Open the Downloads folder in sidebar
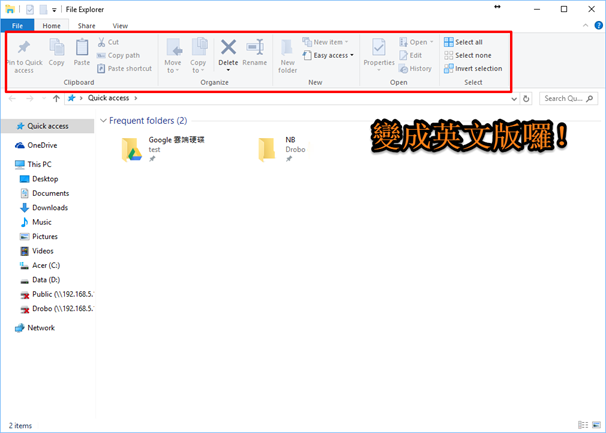The height and width of the screenshot is (433, 606). click(x=50, y=207)
